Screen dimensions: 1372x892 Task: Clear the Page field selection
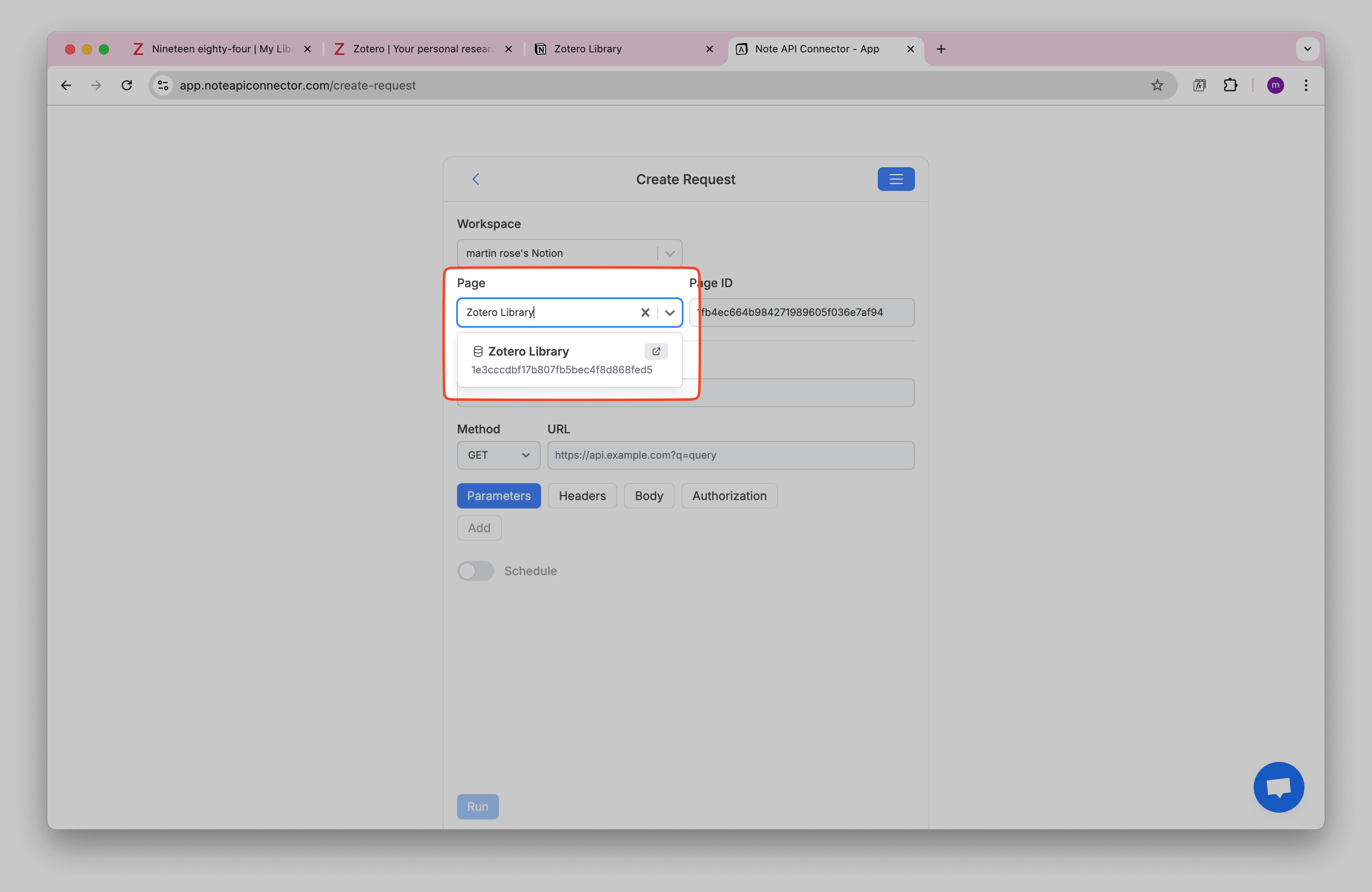click(645, 312)
